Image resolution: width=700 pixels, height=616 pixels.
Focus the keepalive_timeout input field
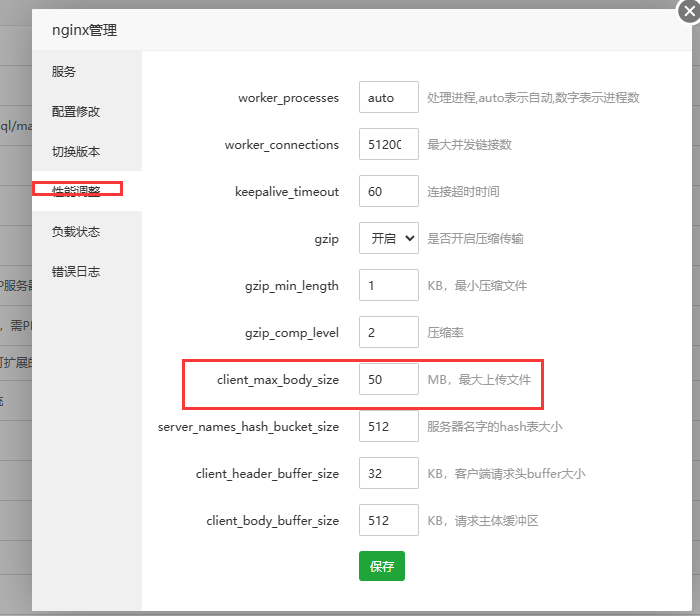click(x=389, y=191)
